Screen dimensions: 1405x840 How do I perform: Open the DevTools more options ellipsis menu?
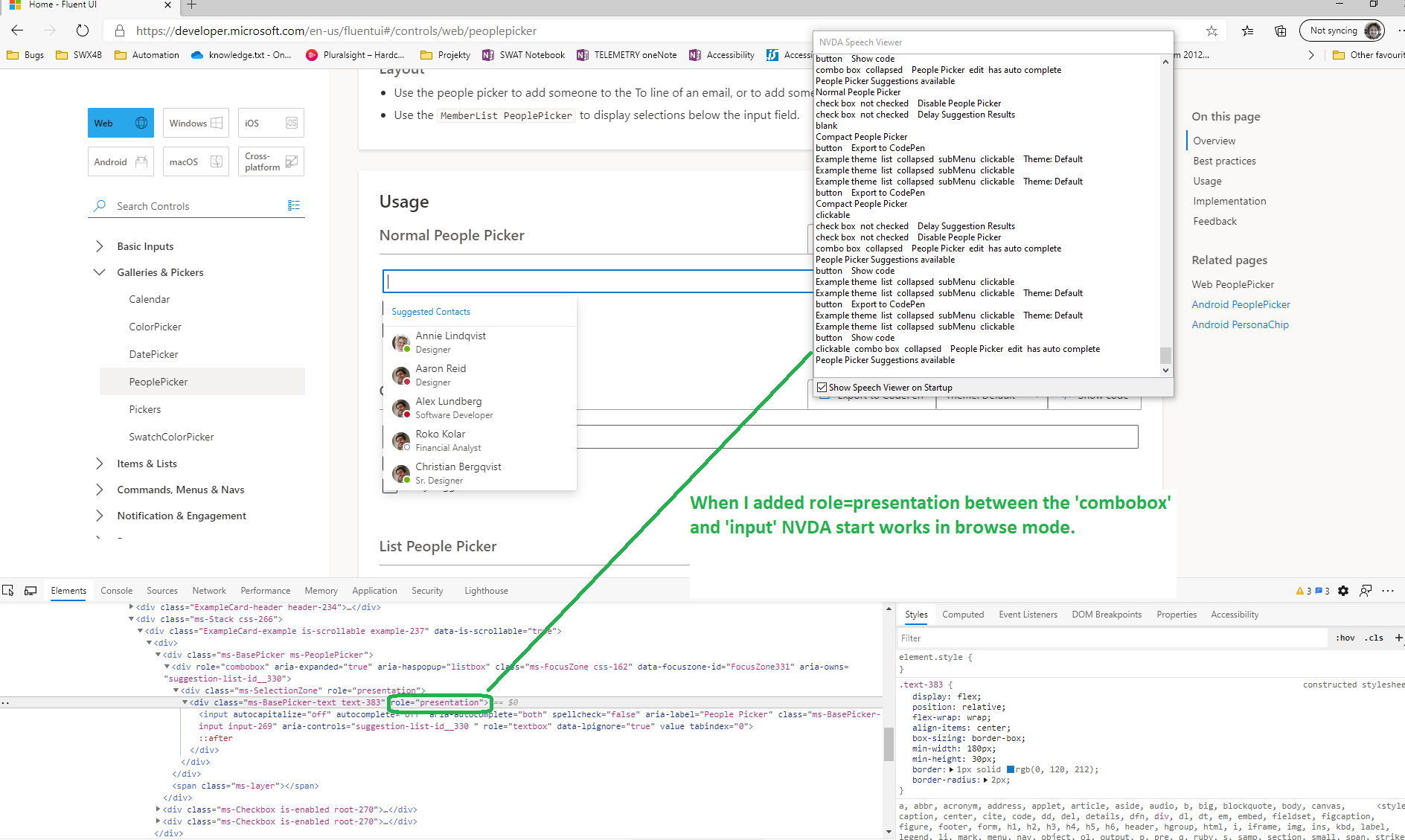(x=1388, y=590)
